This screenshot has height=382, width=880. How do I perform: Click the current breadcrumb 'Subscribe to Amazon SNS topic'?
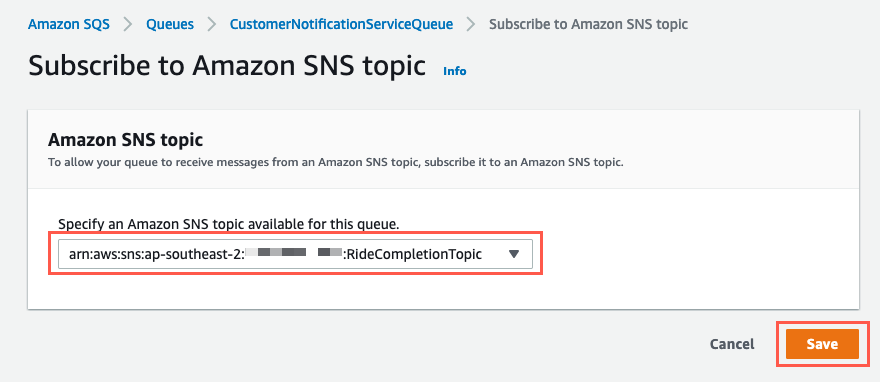click(x=589, y=24)
